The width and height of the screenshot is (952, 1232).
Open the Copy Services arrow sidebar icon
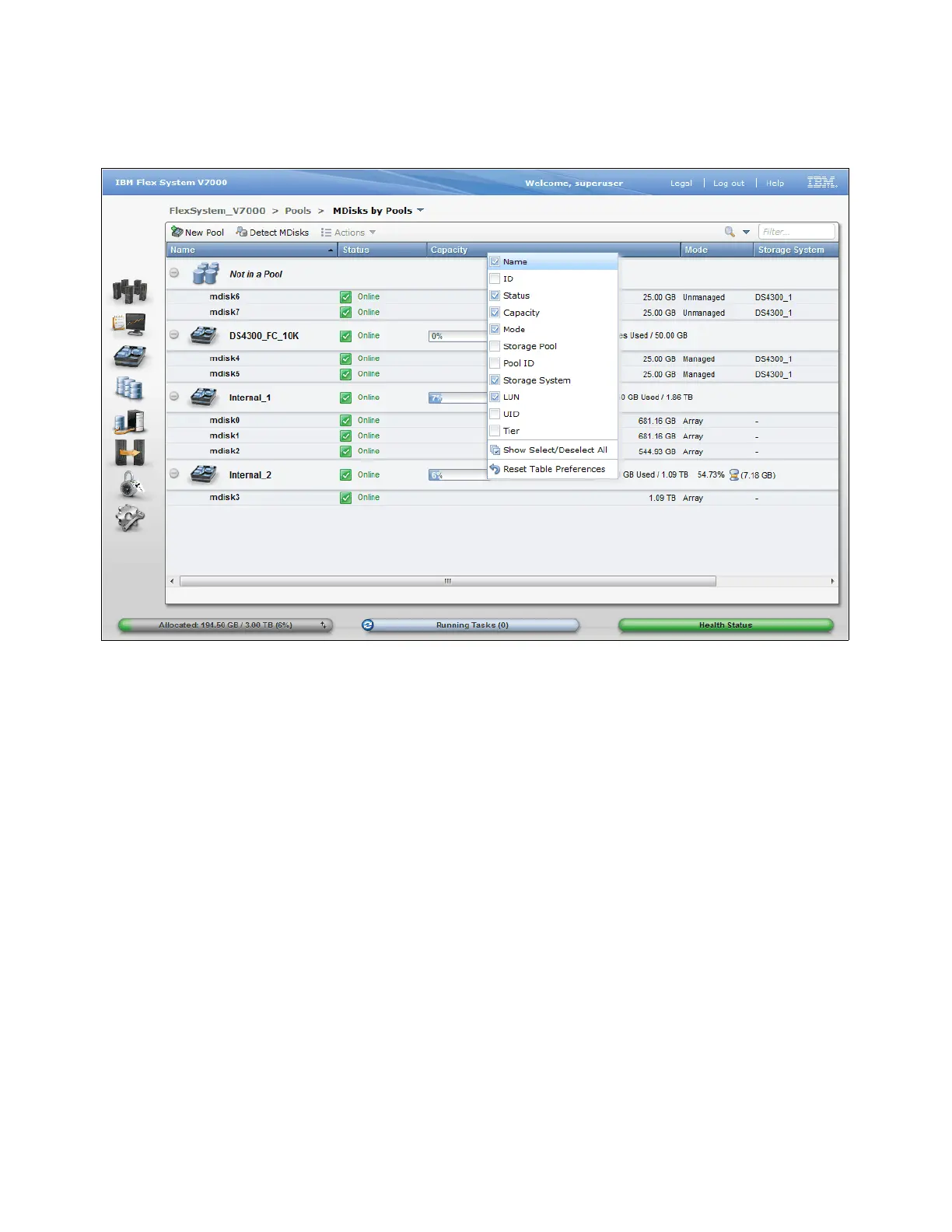[130, 453]
